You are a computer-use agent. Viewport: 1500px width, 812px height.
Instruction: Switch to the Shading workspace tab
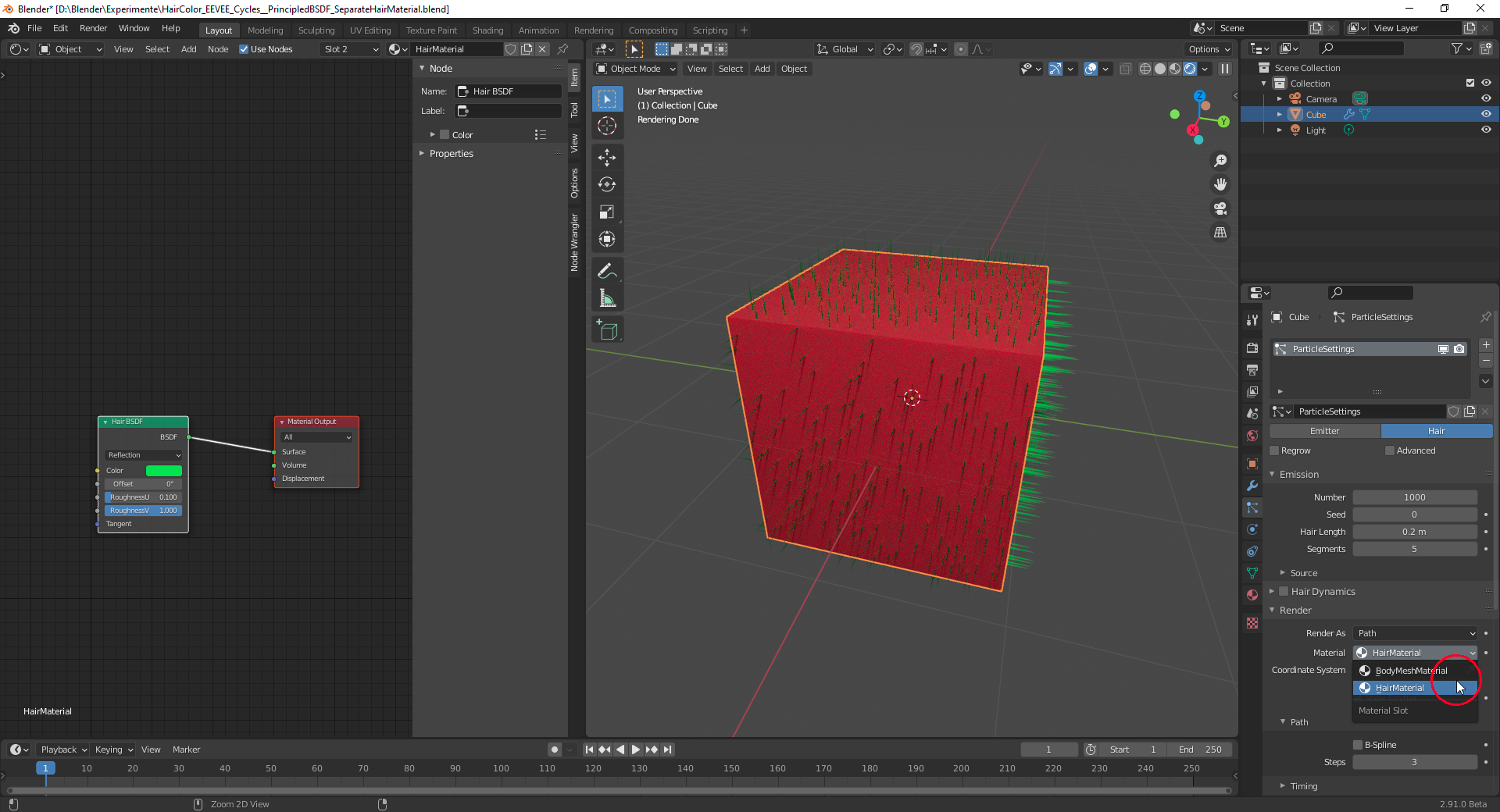click(x=487, y=30)
